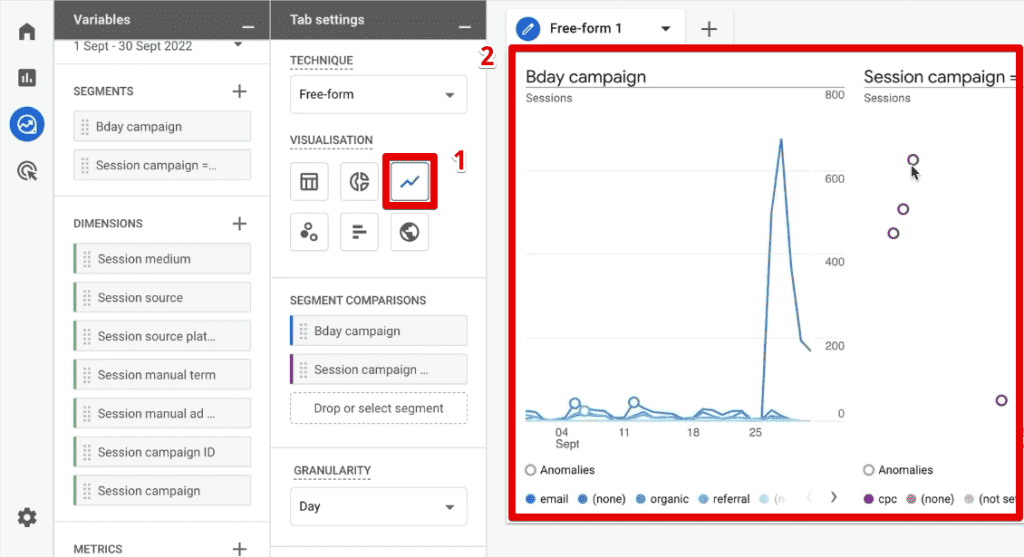The width and height of the screenshot is (1024, 557).
Task: Select the Session source plat... dimension
Action: [162, 336]
